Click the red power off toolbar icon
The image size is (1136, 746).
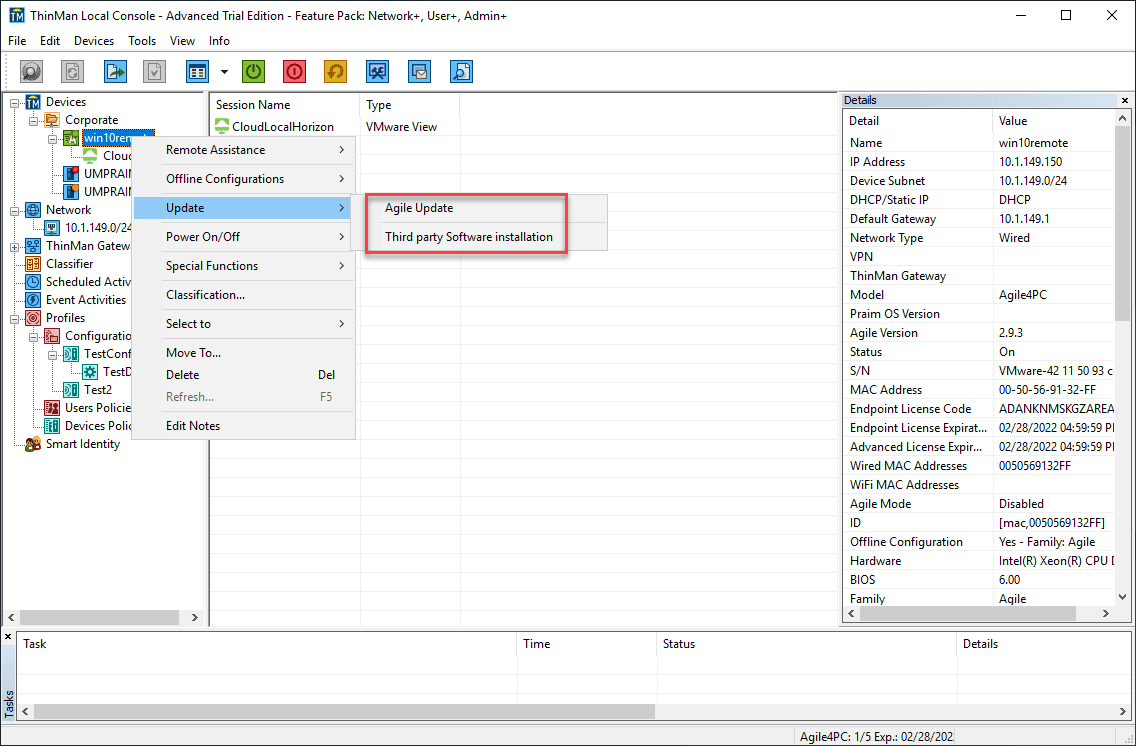click(x=294, y=71)
